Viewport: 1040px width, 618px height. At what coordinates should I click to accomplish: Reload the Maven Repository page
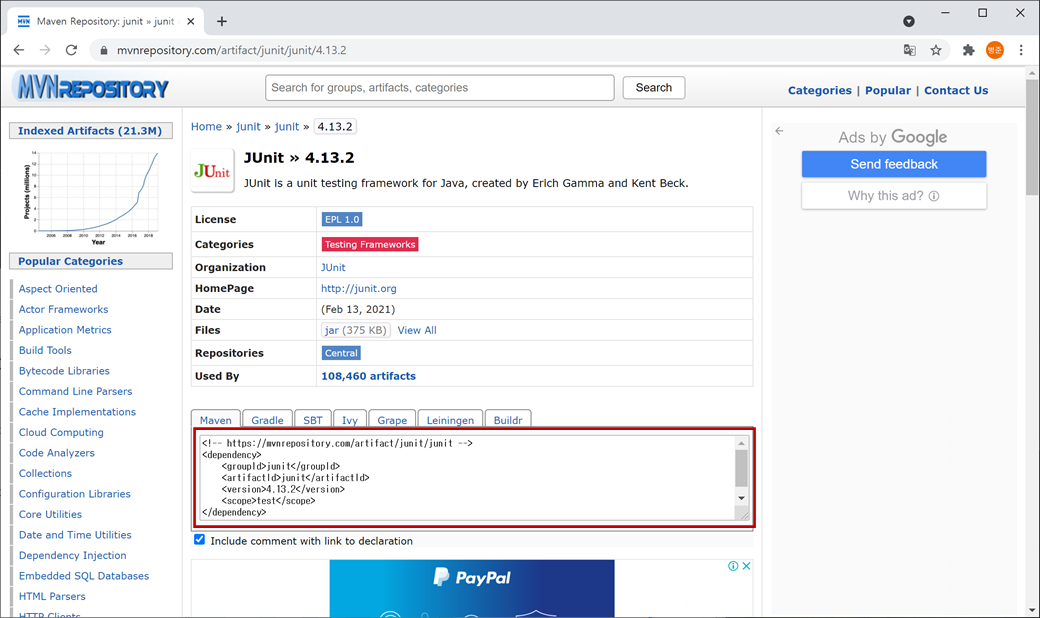tap(72, 50)
